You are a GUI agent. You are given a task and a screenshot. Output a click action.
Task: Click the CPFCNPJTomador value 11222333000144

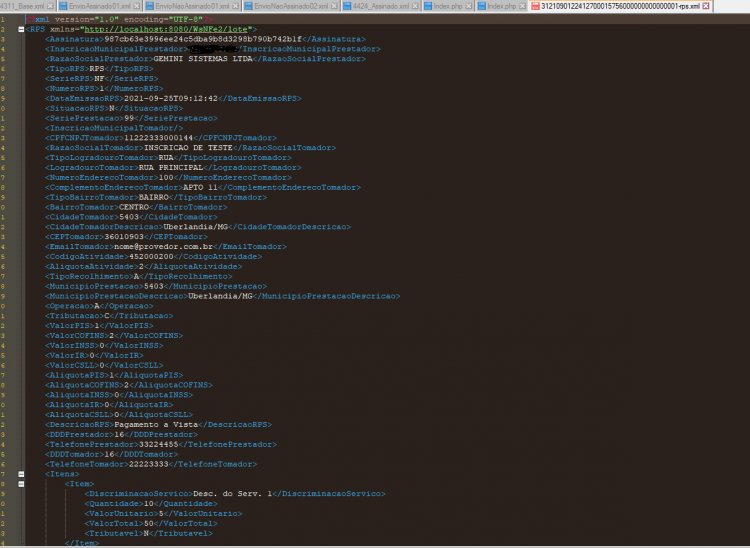pyautogui.click(x=158, y=138)
